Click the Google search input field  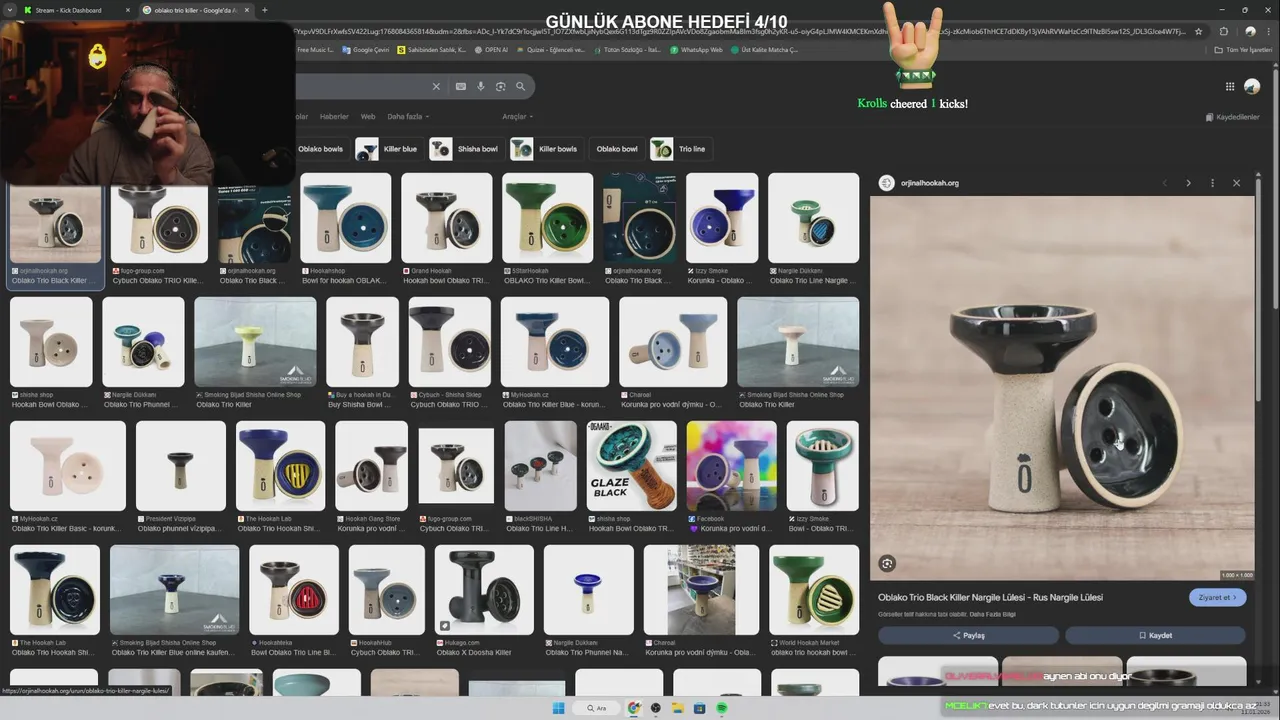click(x=360, y=87)
